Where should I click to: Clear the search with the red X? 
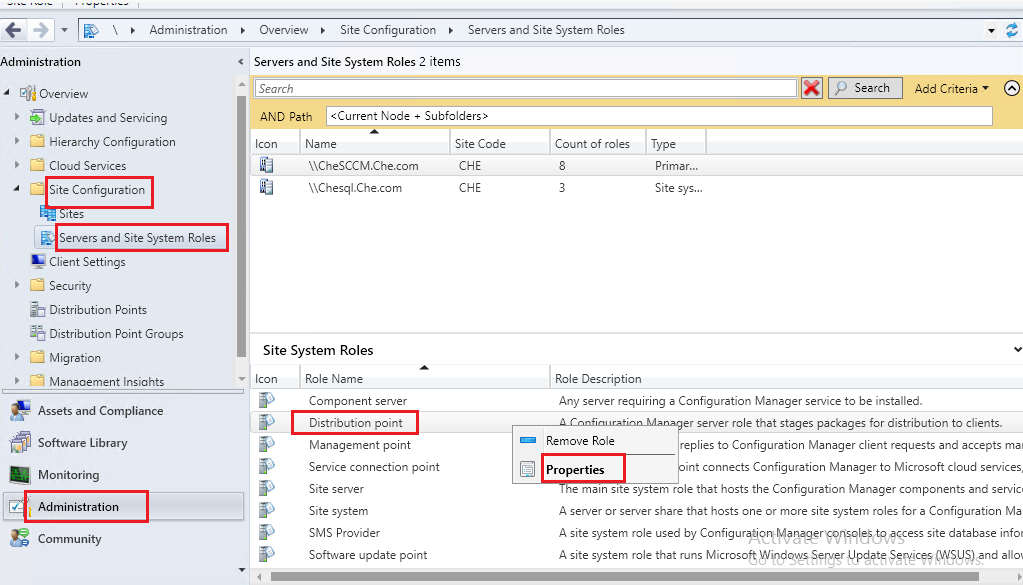(x=810, y=87)
